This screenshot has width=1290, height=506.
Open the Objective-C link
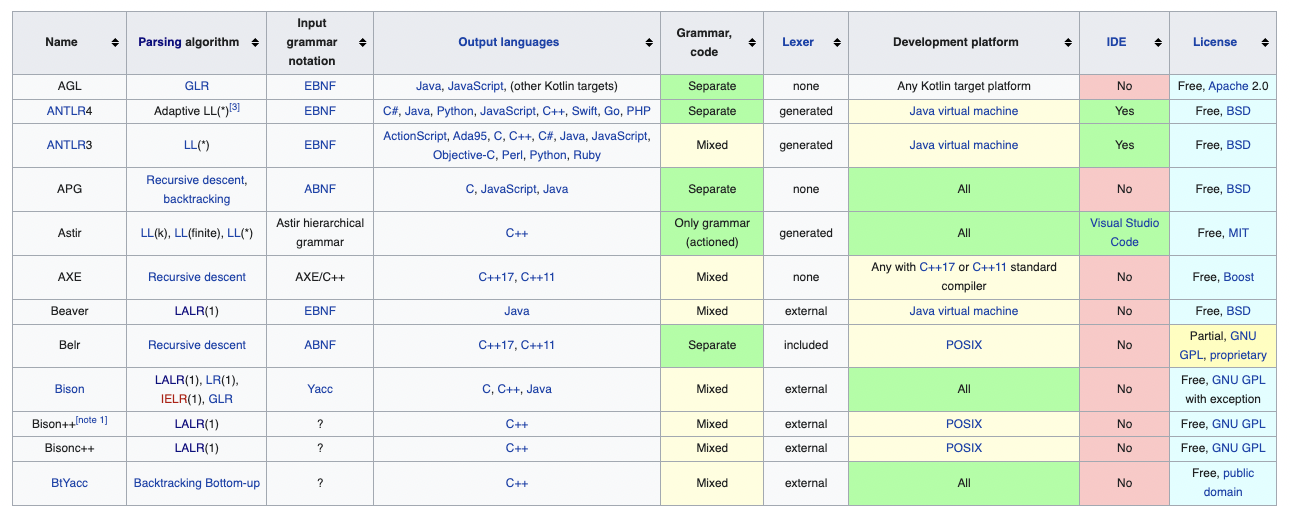click(x=464, y=155)
